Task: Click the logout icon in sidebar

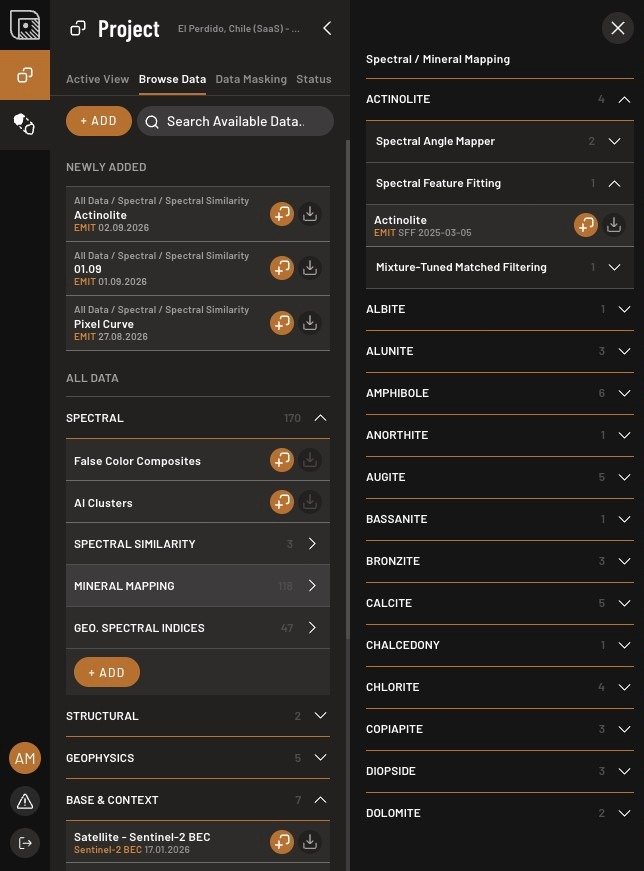Action: point(25,843)
